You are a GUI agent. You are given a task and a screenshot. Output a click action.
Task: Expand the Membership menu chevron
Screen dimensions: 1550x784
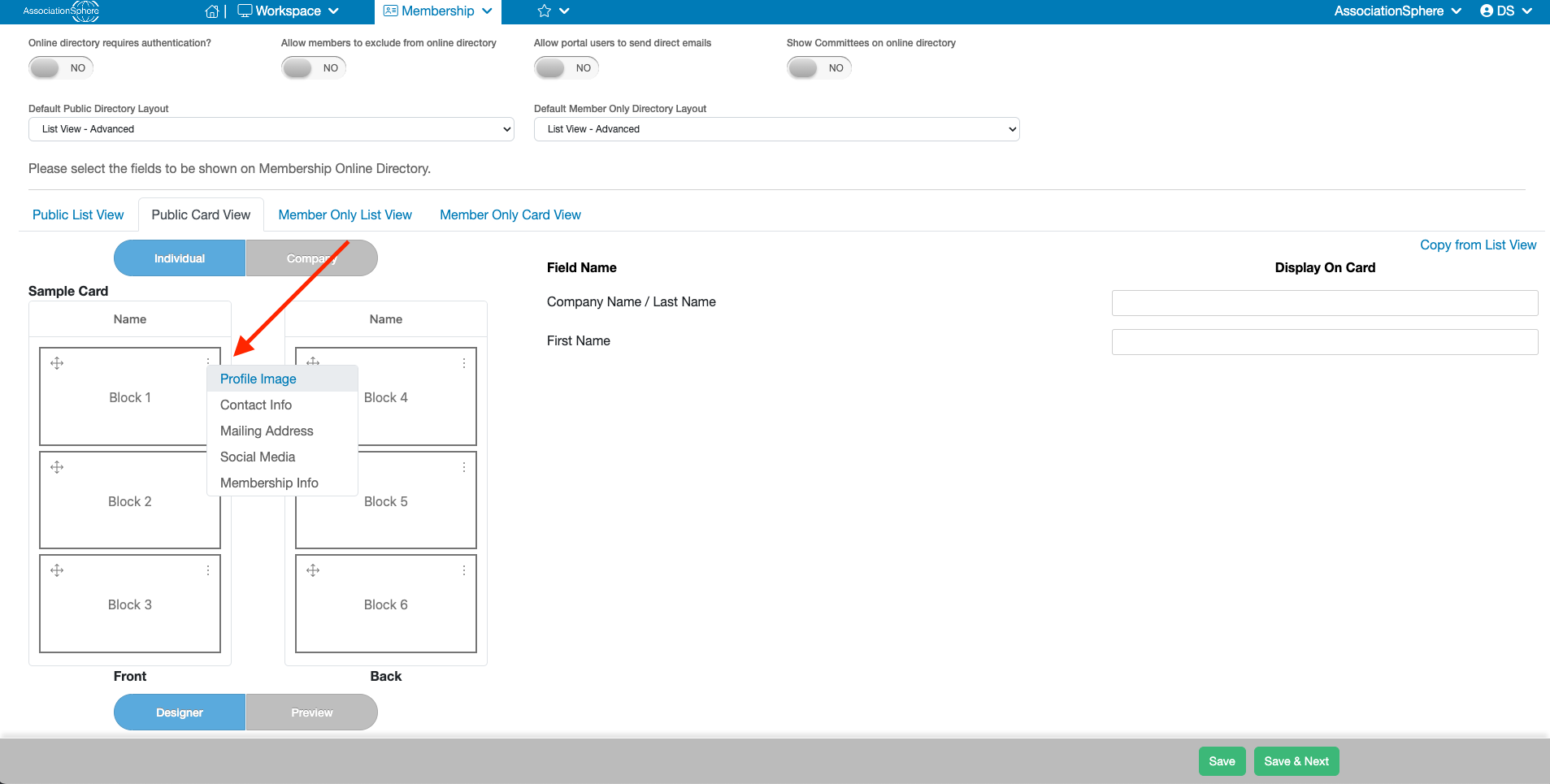click(x=487, y=11)
